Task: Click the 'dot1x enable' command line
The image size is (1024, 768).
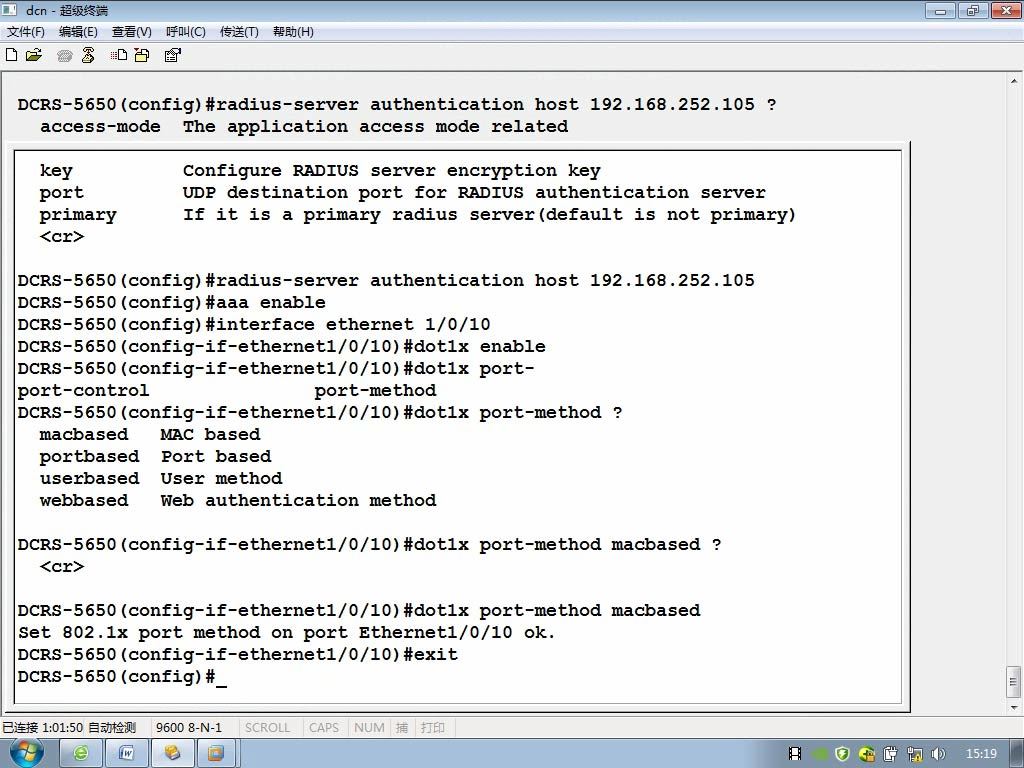Action: (x=281, y=346)
